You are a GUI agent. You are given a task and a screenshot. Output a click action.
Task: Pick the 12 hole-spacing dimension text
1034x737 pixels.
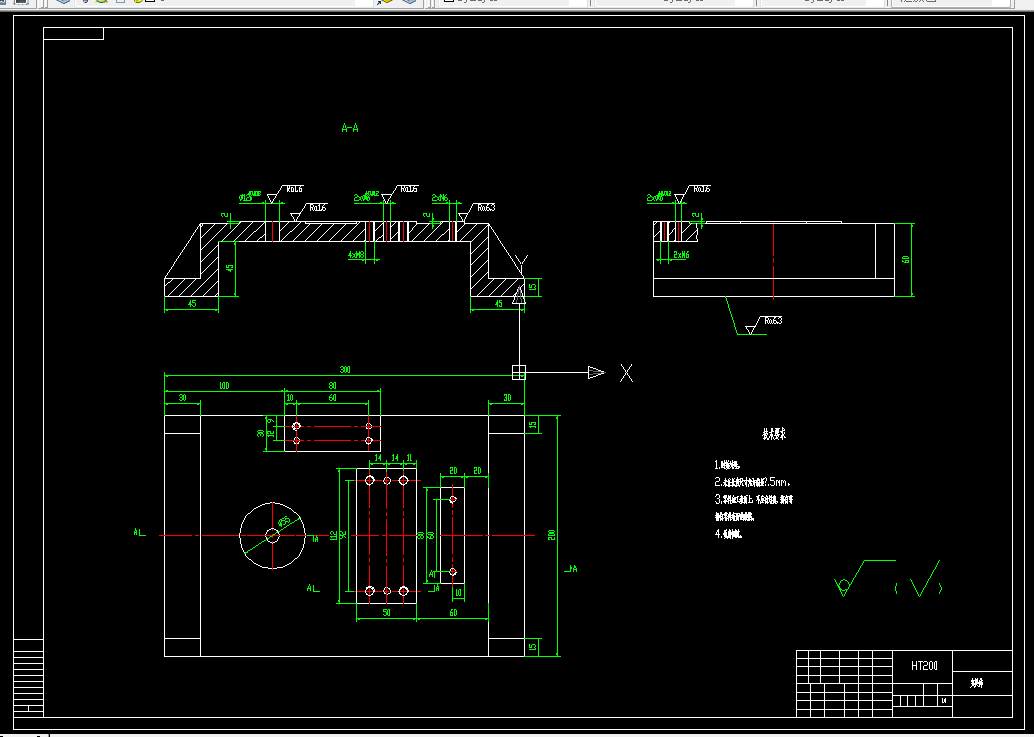[270, 434]
